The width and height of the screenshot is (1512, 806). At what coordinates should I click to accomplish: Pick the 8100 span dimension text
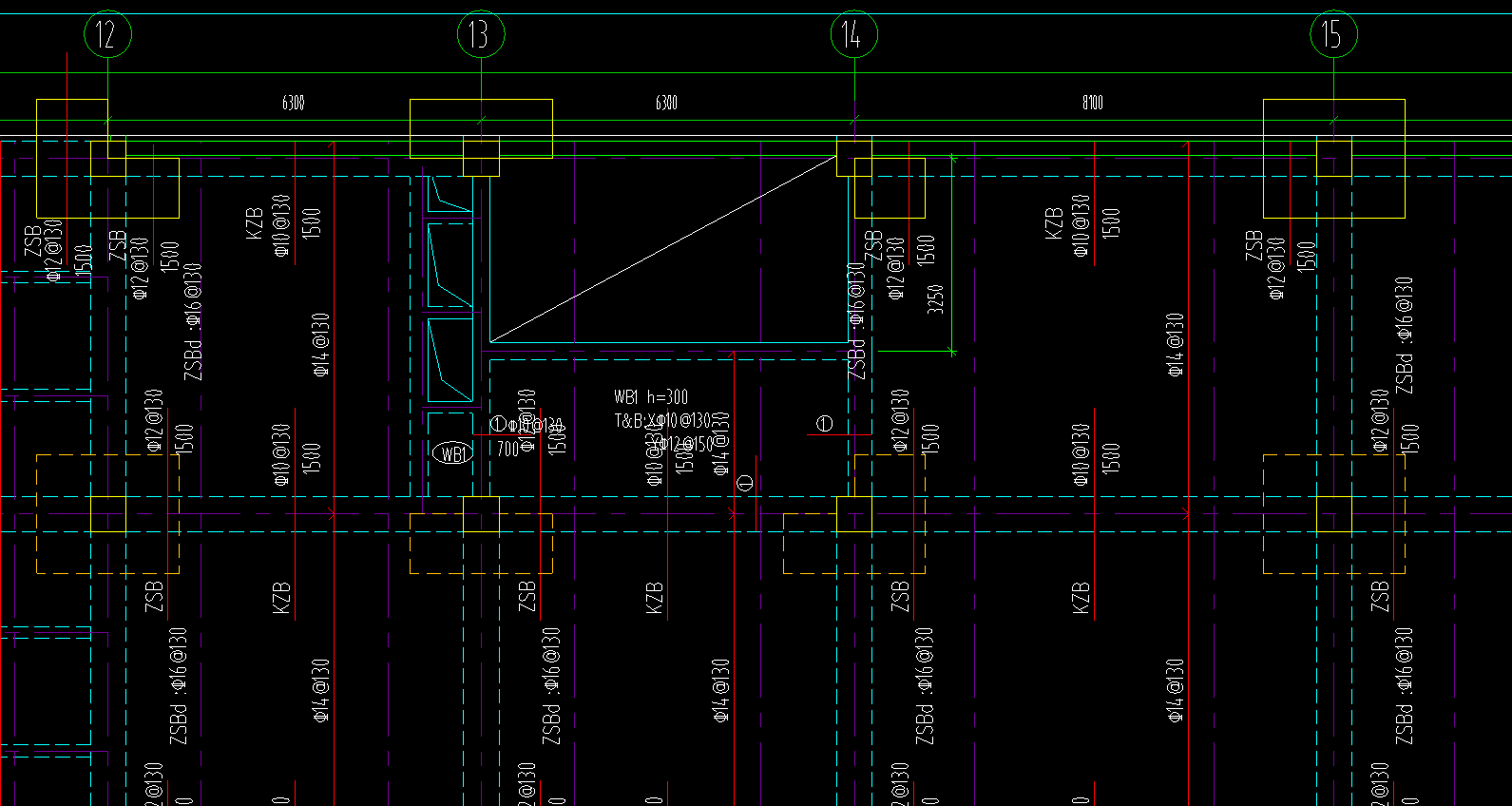pyautogui.click(x=1093, y=103)
